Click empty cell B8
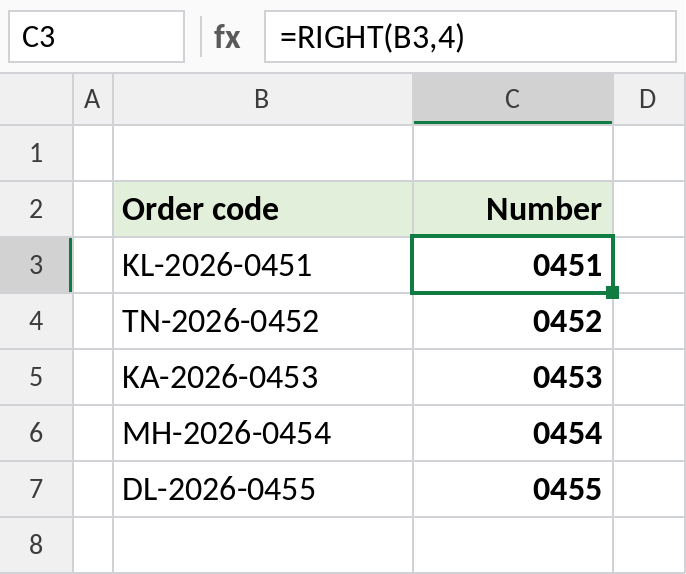 (x=262, y=545)
